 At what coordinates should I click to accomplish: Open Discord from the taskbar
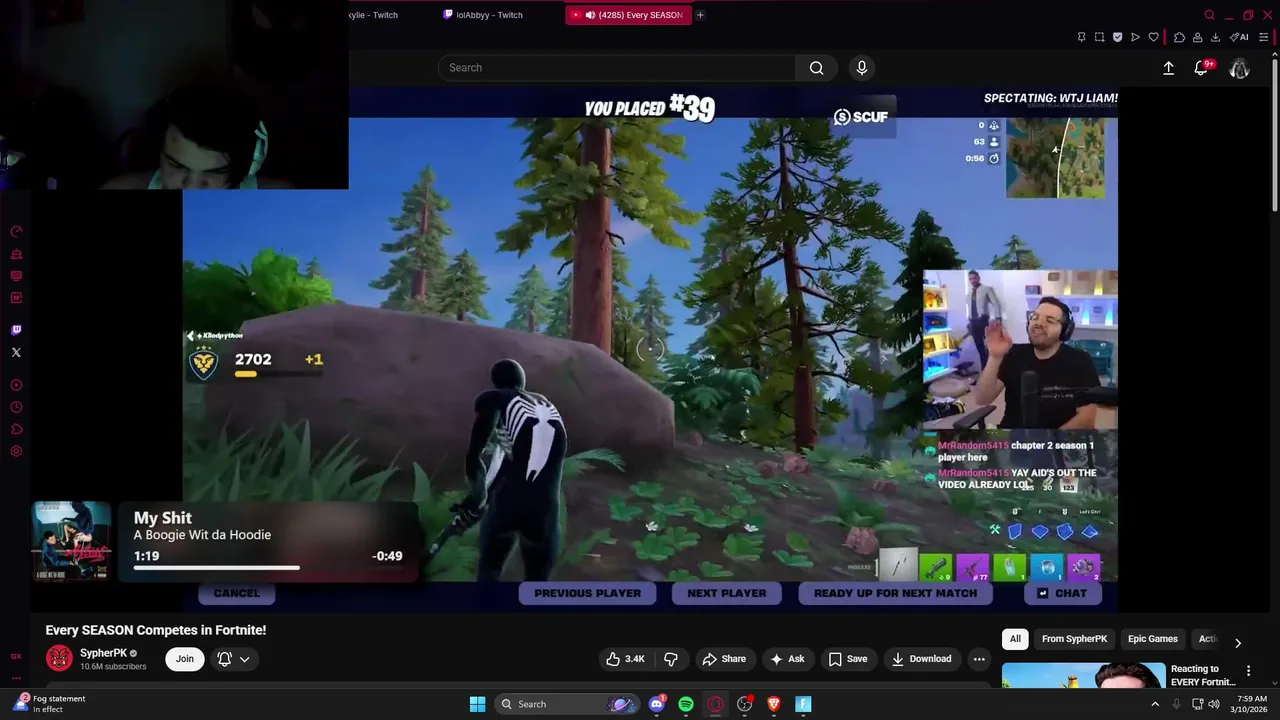656,704
